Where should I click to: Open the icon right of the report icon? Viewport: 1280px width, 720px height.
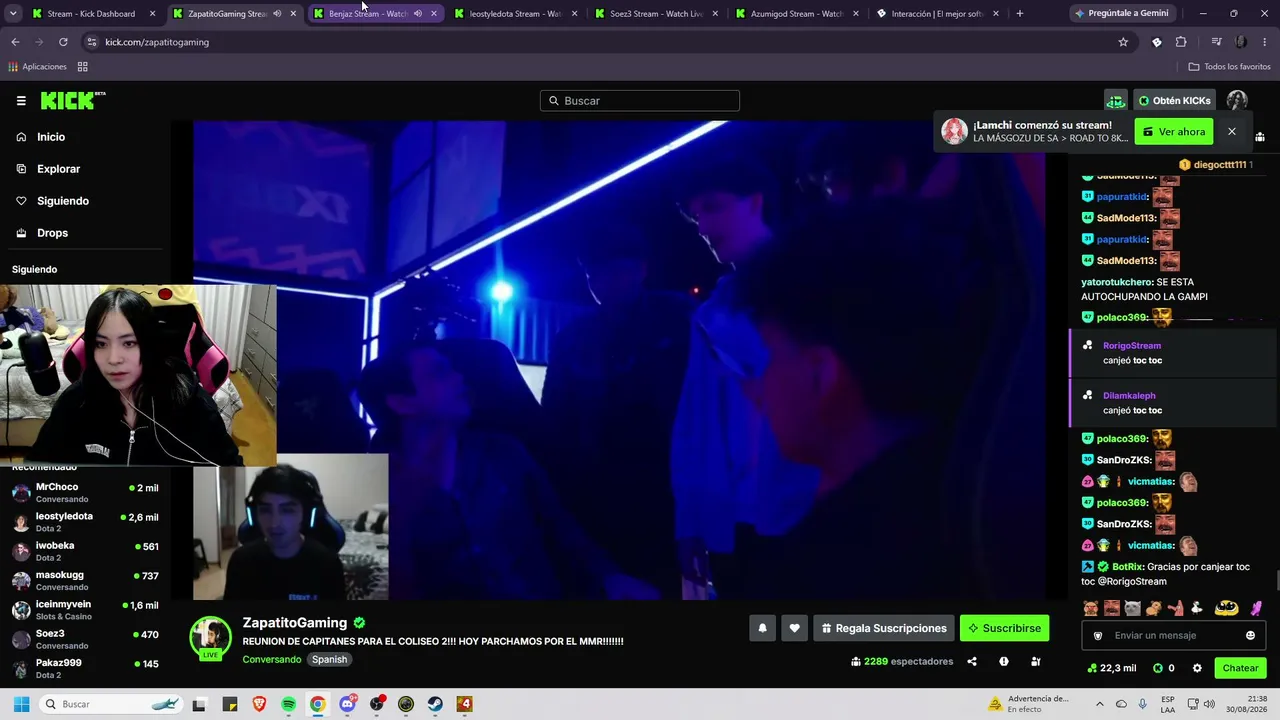point(1035,661)
